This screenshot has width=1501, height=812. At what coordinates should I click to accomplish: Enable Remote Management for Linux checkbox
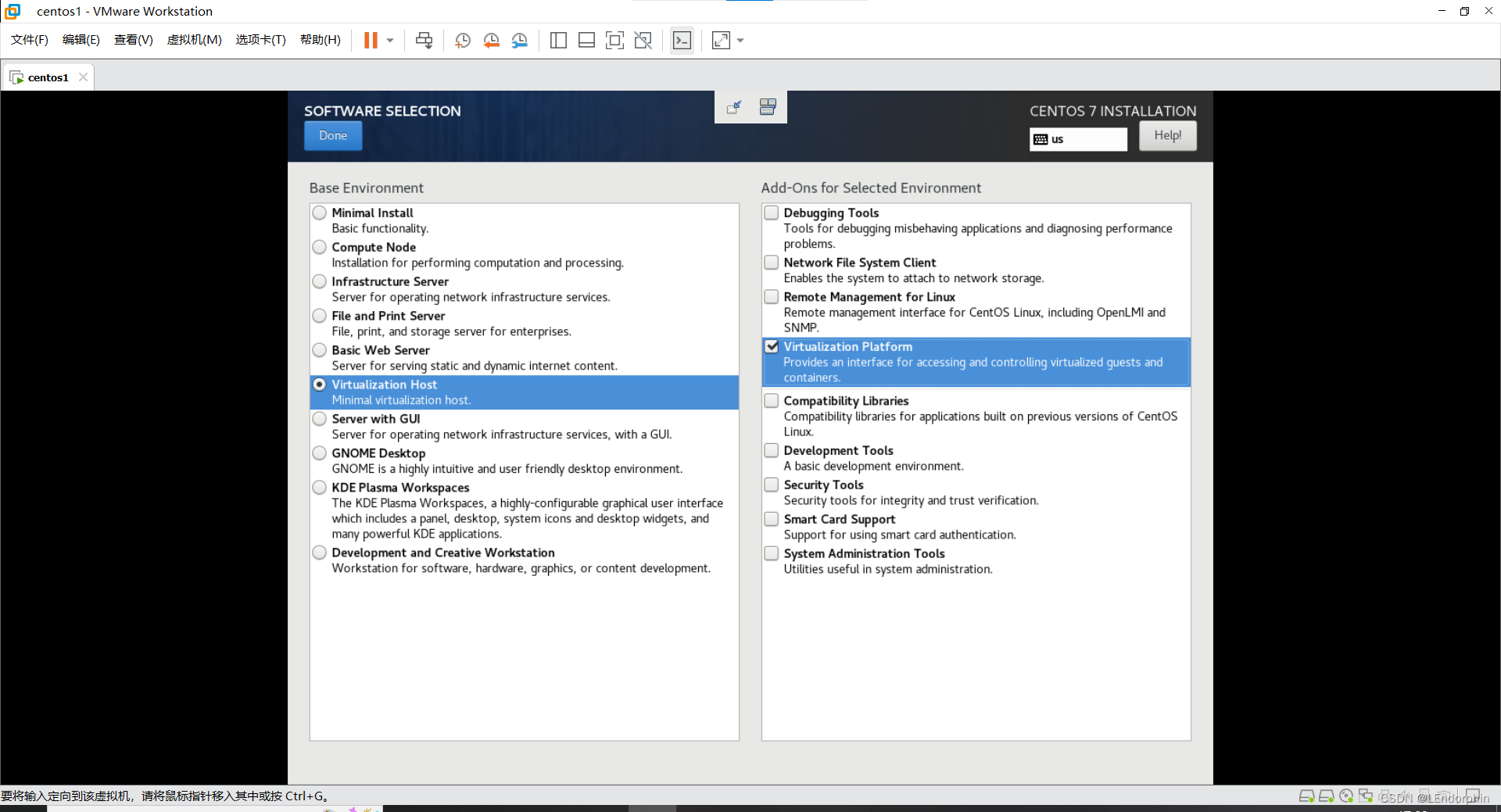pyautogui.click(x=772, y=297)
